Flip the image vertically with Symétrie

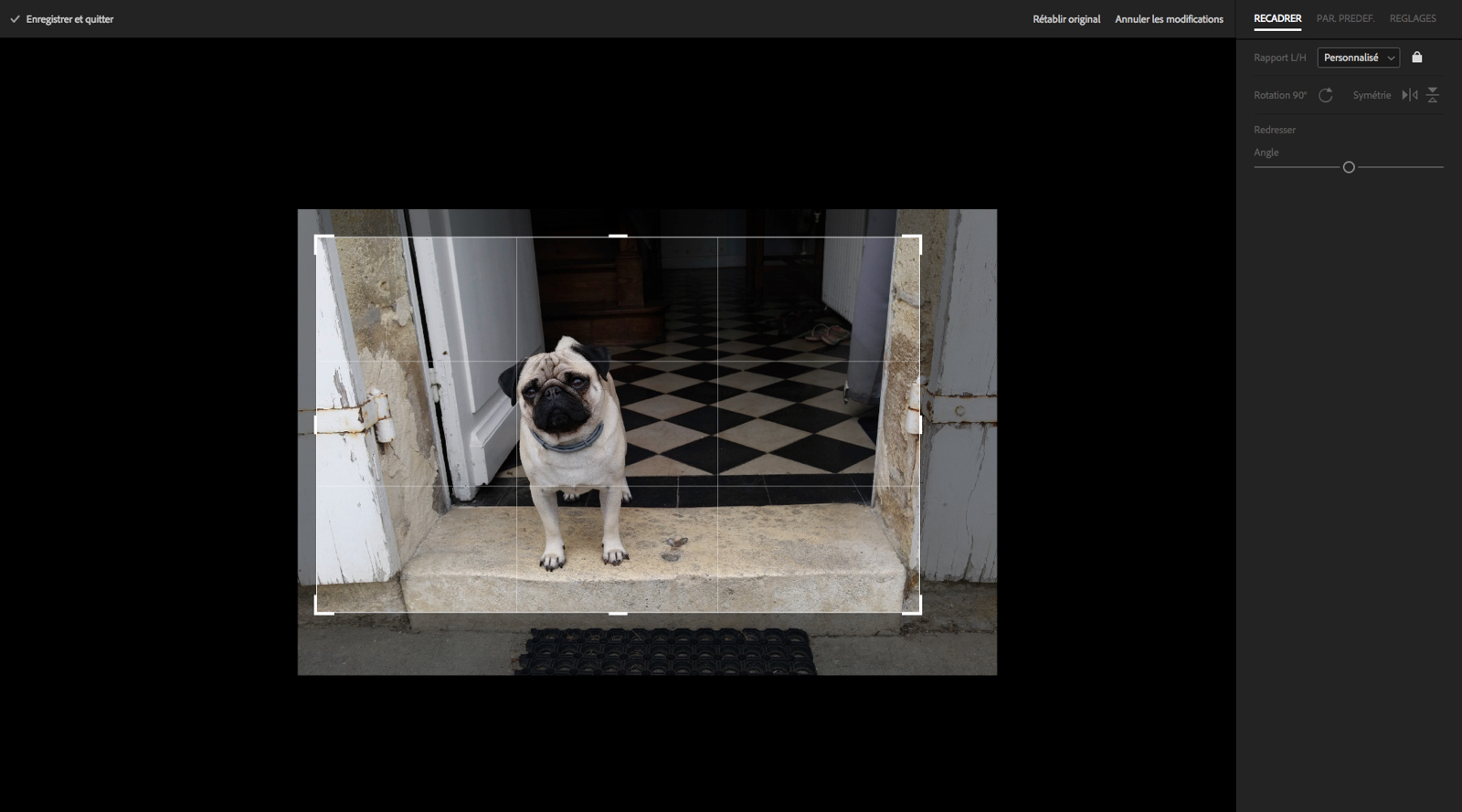coord(1433,95)
